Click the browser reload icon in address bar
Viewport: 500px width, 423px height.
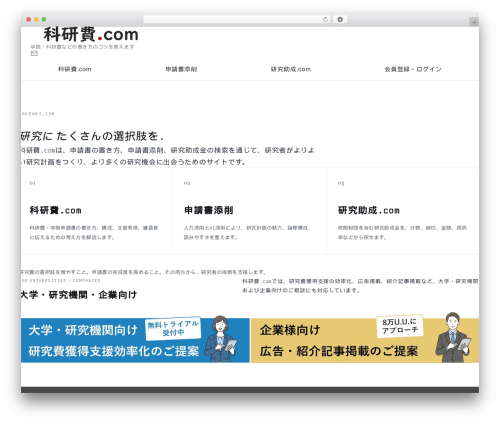(325, 20)
